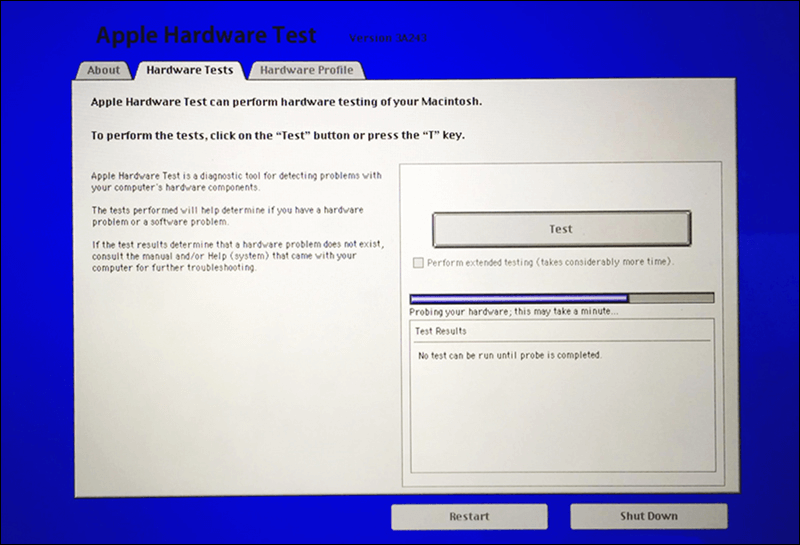Click 'Apple Hardware Test can perform' heading

pos(286,102)
